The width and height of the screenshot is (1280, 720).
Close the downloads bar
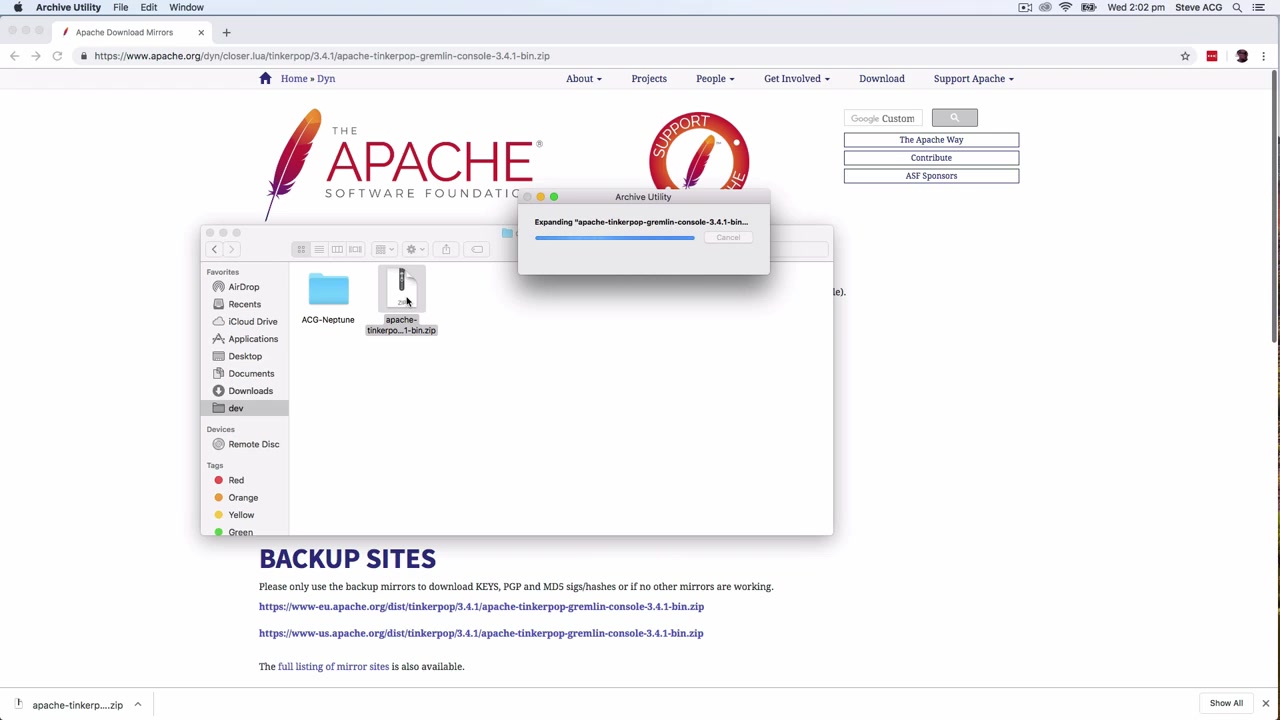tap(1265, 704)
